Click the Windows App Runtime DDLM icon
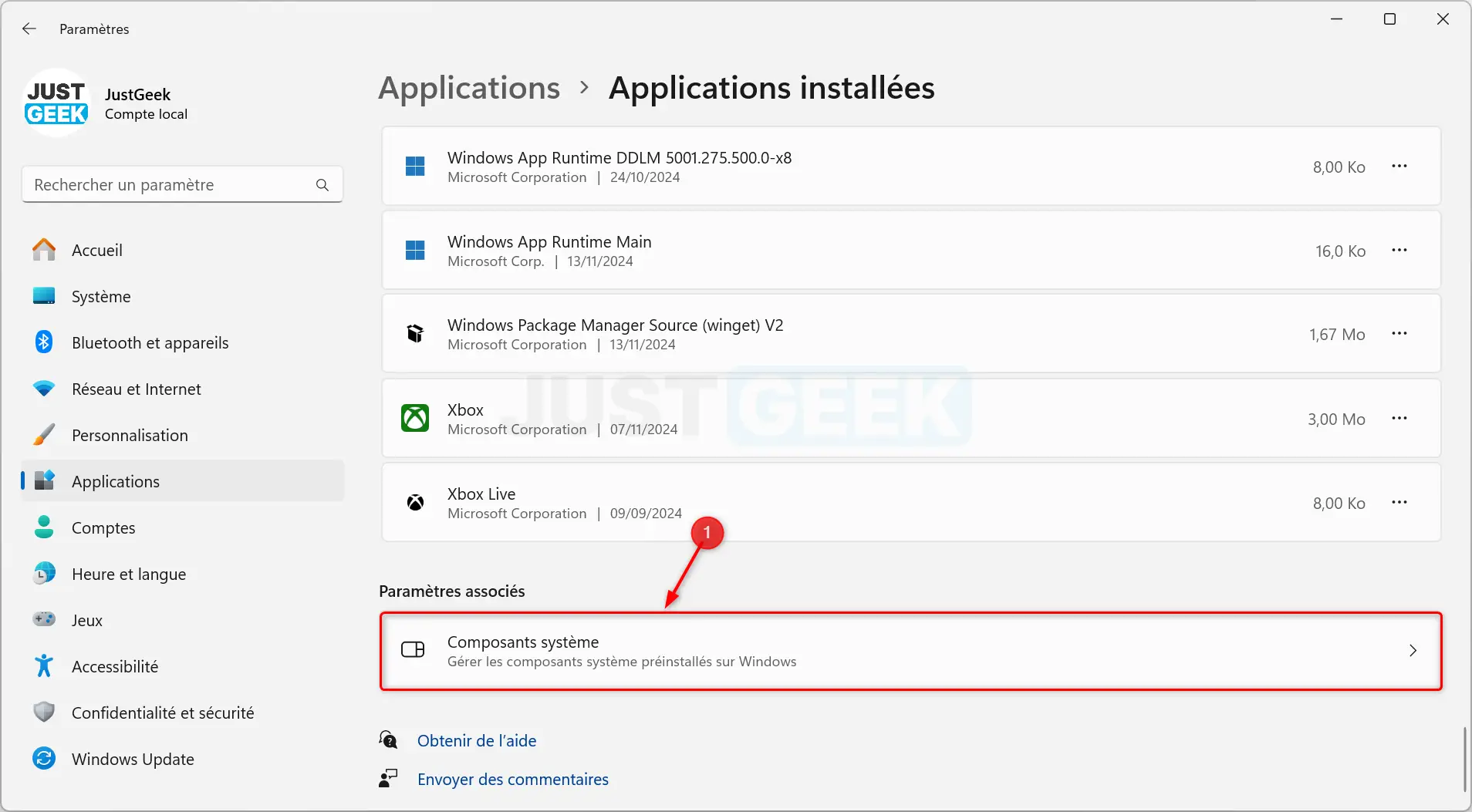 (415, 167)
